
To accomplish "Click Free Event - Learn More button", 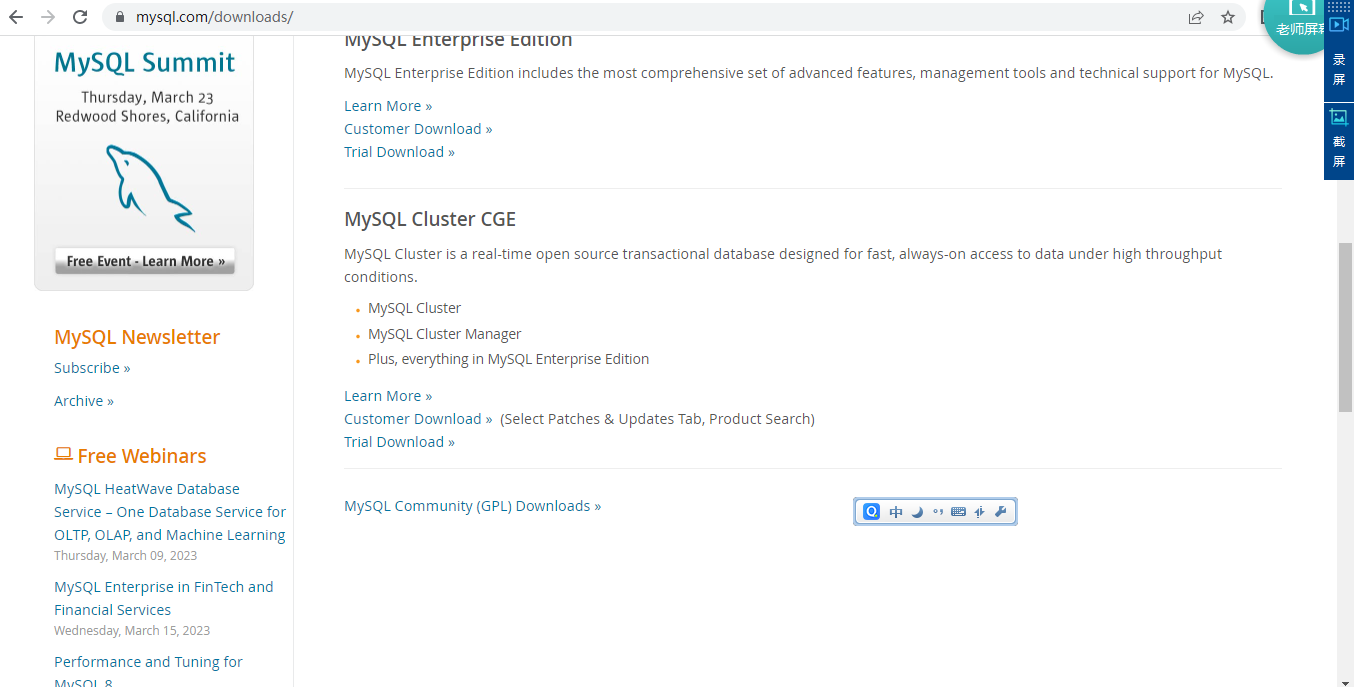I will pos(145,261).
